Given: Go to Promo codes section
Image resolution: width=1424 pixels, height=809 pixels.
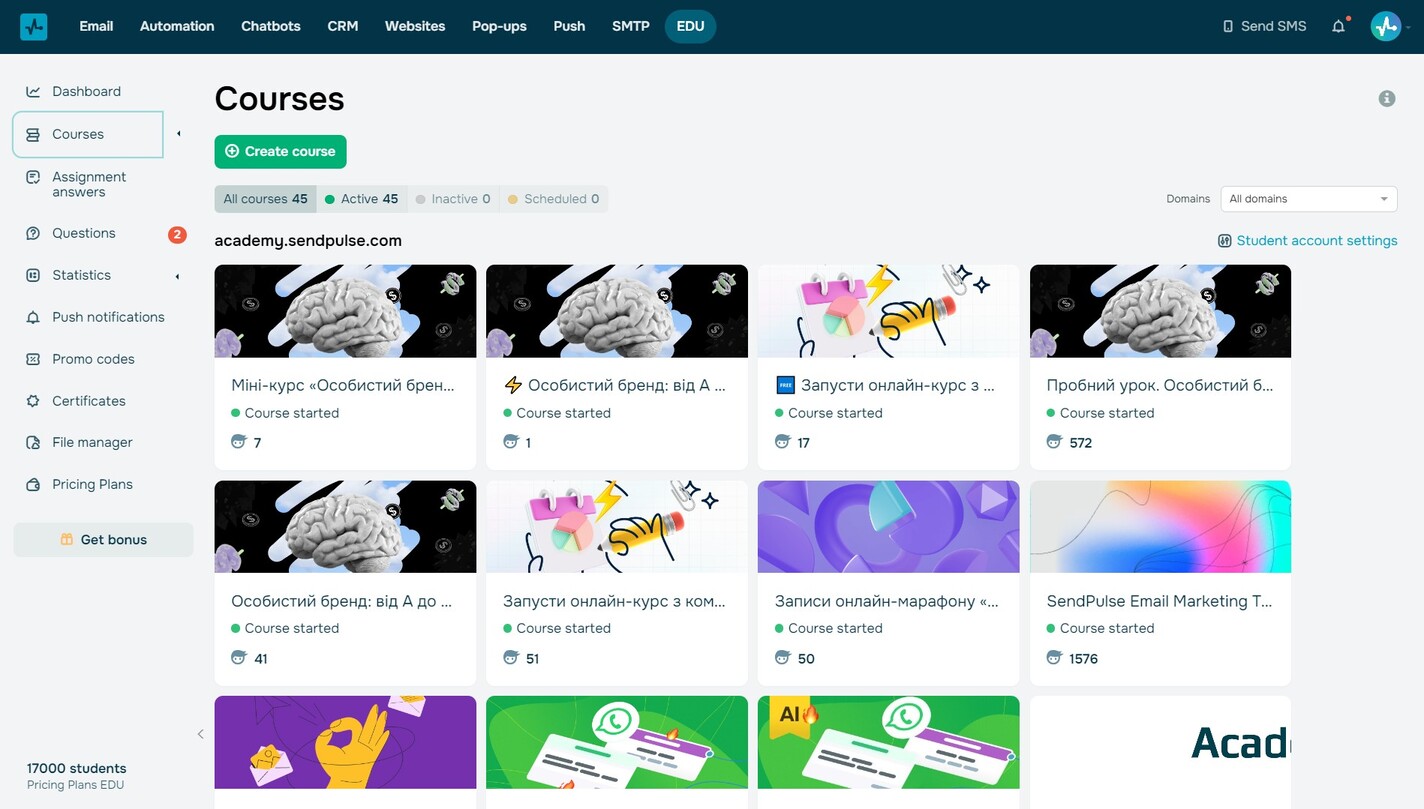Looking at the screenshot, I should 93,359.
